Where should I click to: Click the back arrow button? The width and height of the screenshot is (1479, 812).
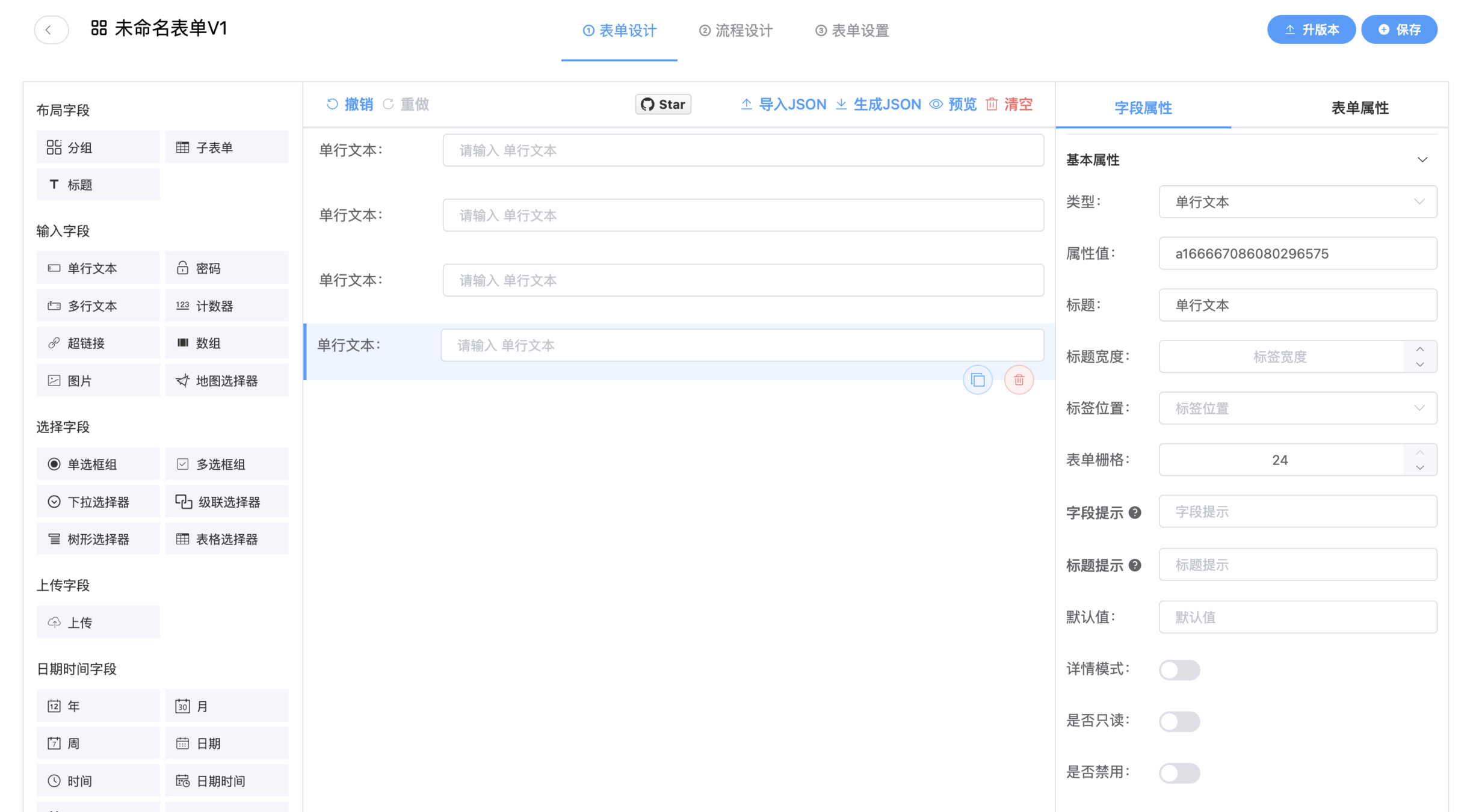[x=51, y=29]
